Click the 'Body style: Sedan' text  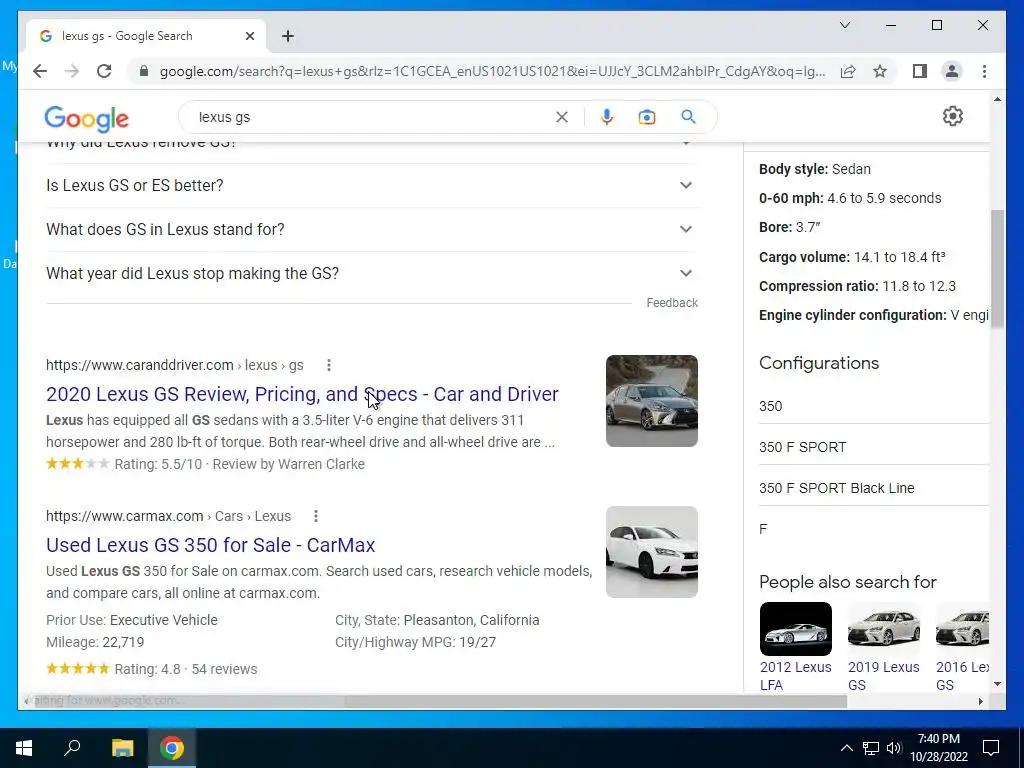click(814, 169)
